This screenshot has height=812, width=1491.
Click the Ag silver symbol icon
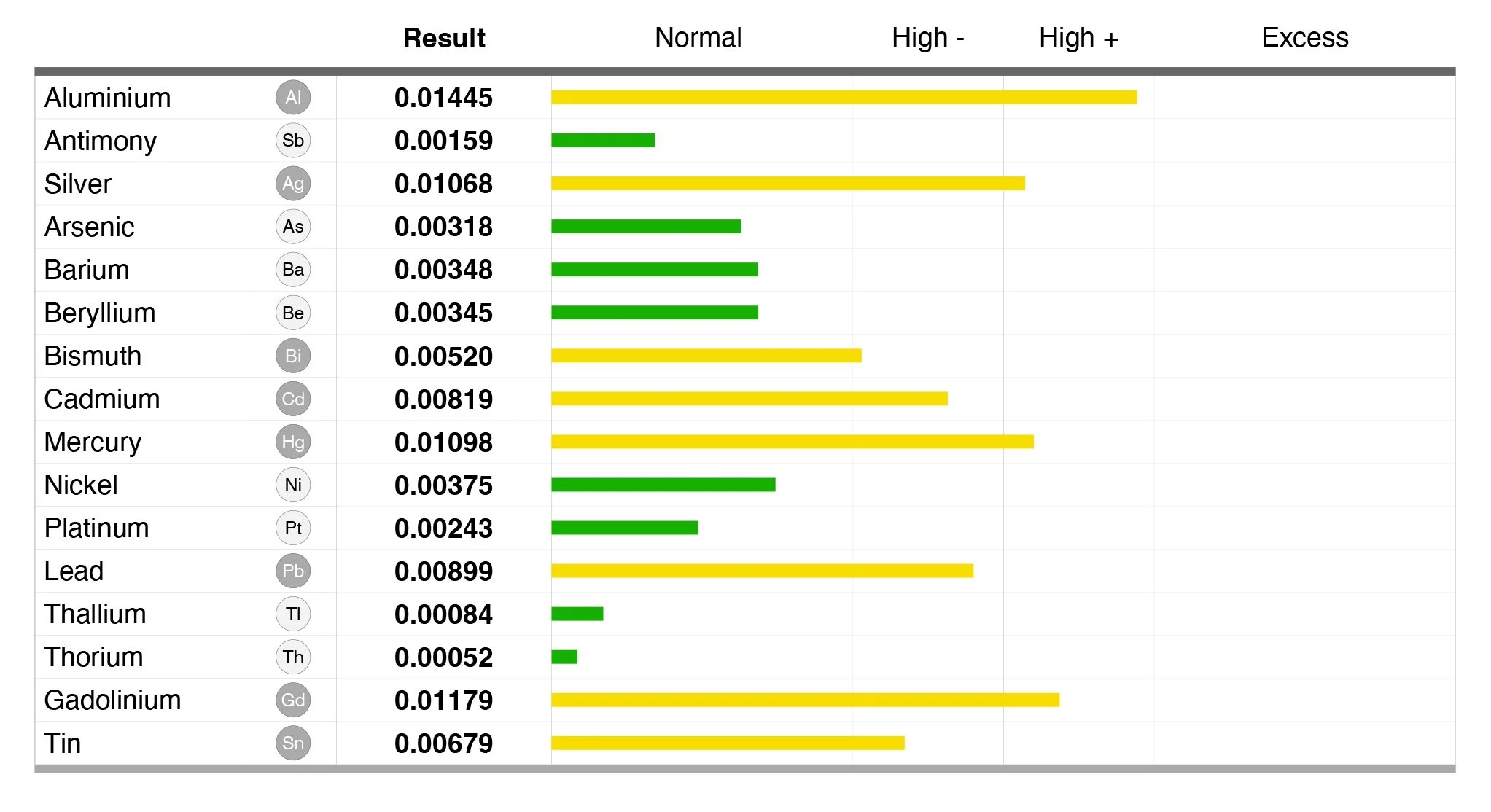pyautogui.click(x=293, y=184)
